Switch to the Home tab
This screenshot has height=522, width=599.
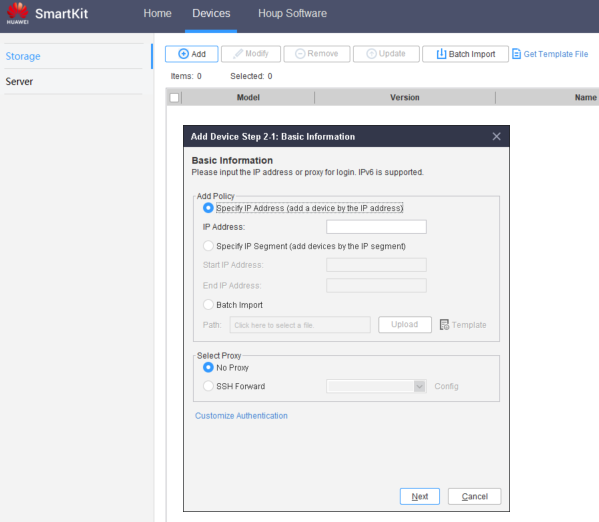157,13
